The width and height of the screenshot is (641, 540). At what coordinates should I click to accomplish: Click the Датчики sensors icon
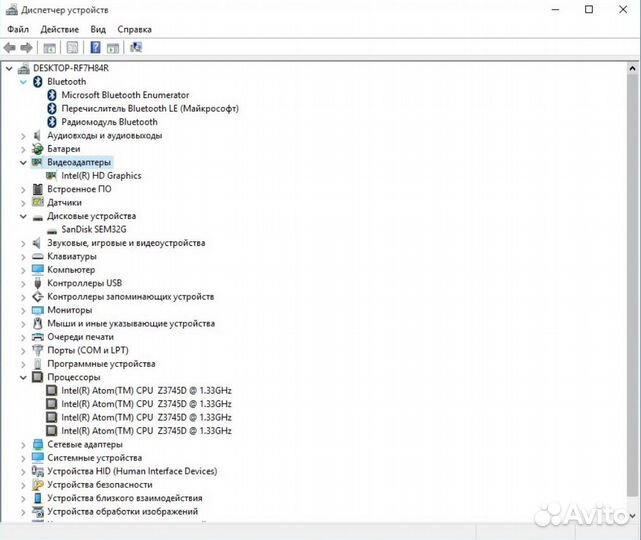(x=38, y=202)
